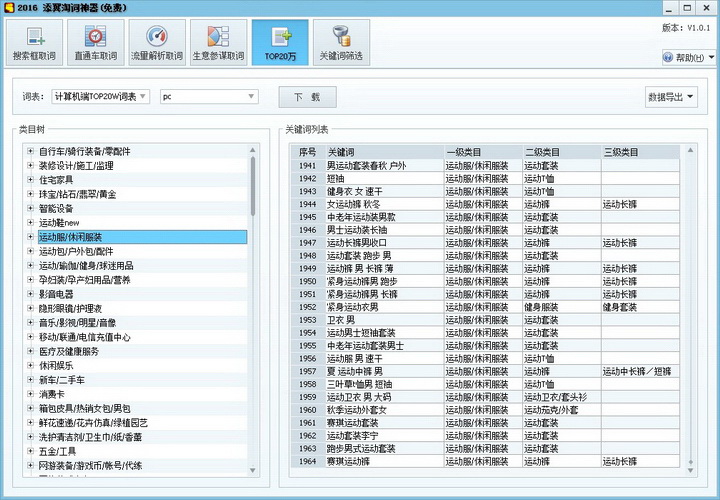The image size is (720, 500).
Task: Open the 数据导出 dropdown button
Action: click(x=671, y=97)
